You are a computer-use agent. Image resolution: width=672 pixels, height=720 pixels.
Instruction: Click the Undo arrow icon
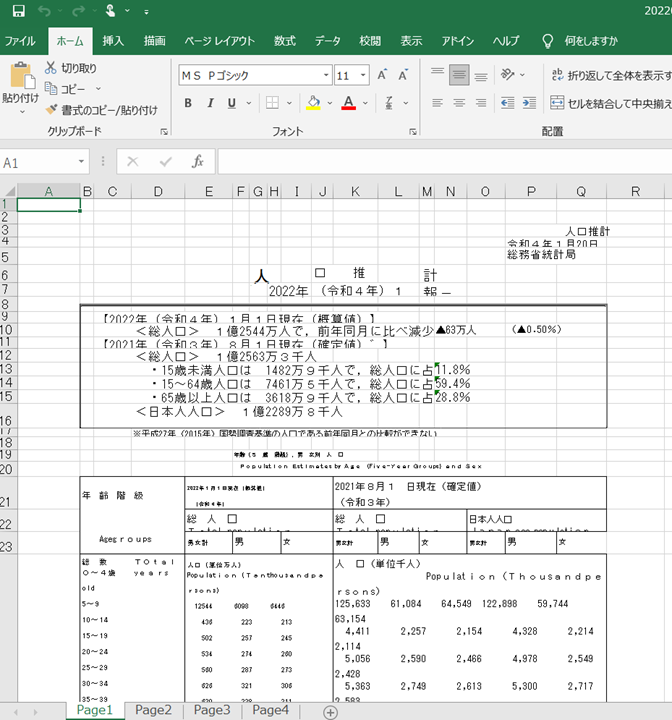click(45, 11)
